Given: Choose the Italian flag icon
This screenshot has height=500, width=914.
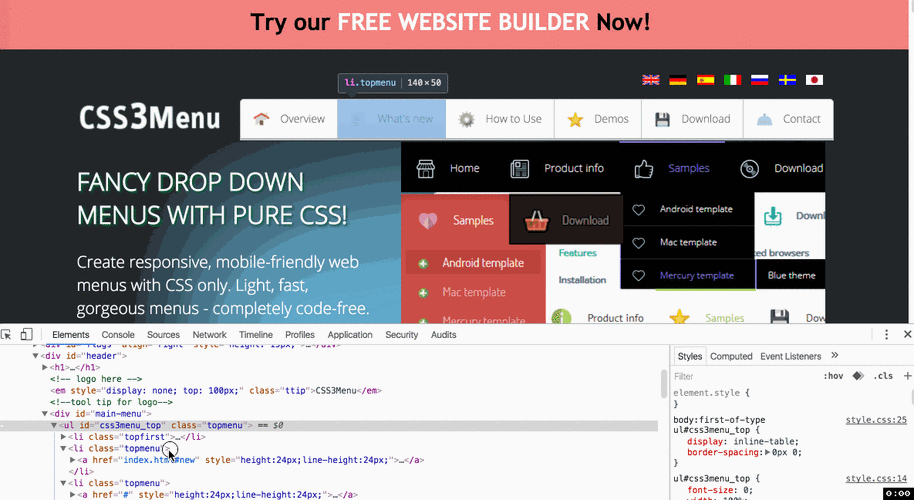Looking at the screenshot, I should click(732, 80).
